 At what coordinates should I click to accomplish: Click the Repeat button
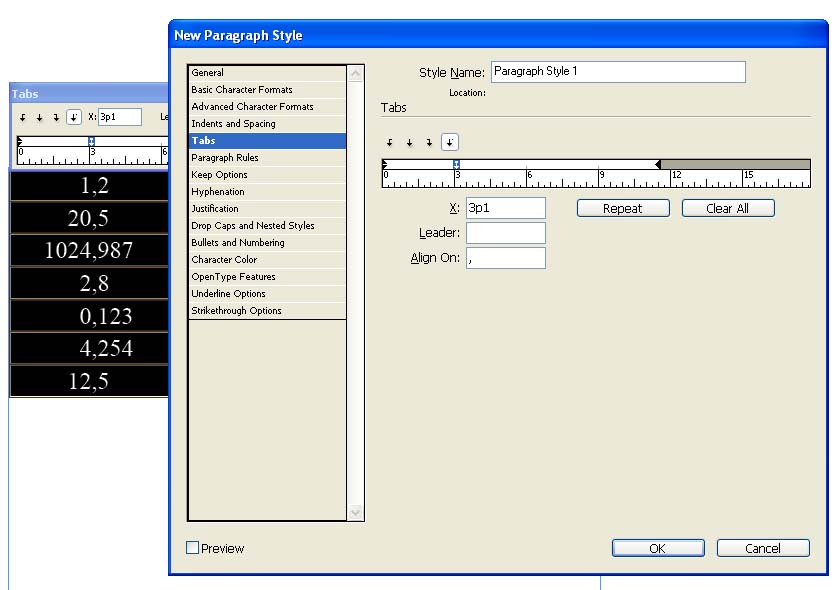[623, 208]
